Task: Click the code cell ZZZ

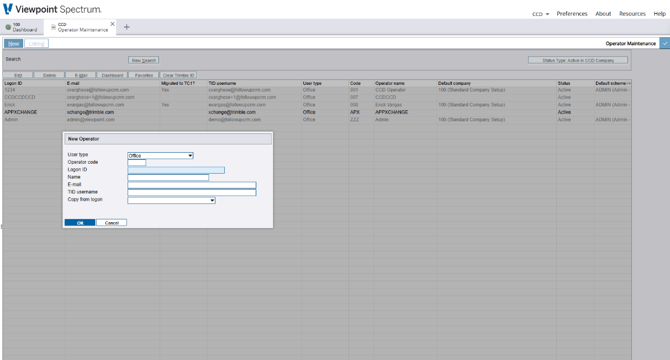Action: pyautogui.click(x=361, y=120)
